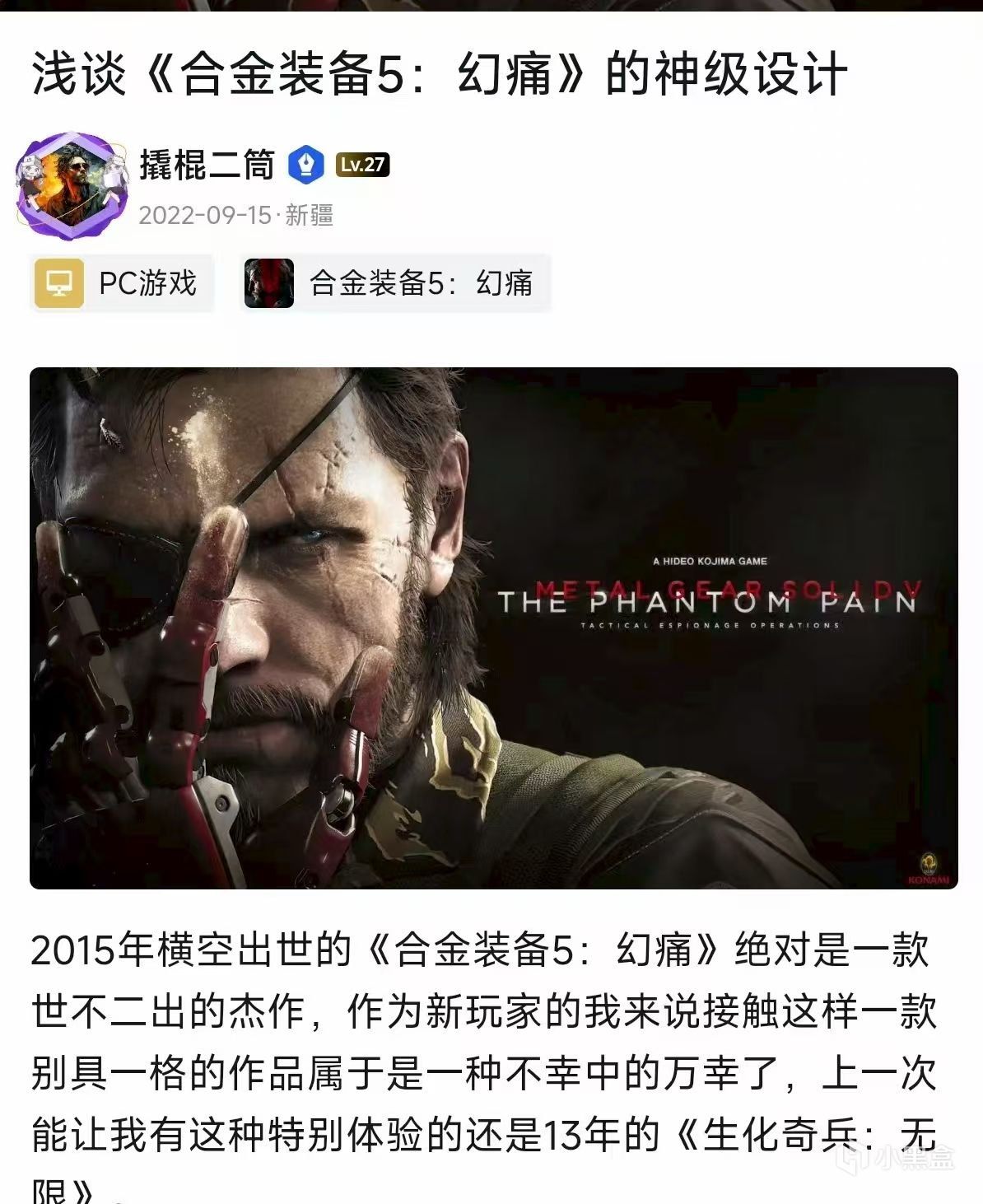Image resolution: width=983 pixels, height=1204 pixels.
Task: Tap the post date 2022-09-15
Action: (205, 215)
